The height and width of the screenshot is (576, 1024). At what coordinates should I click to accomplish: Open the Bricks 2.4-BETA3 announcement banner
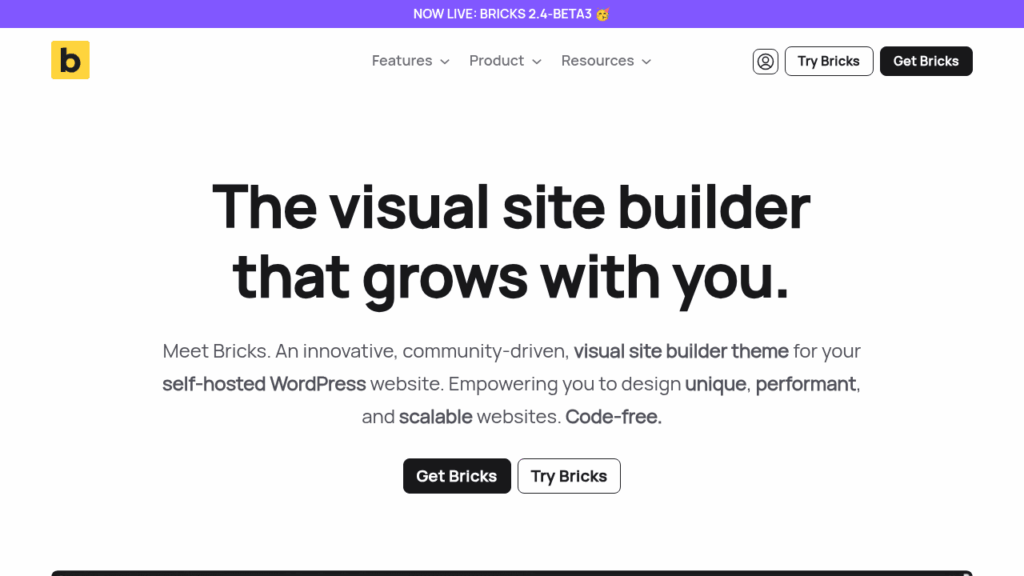click(x=511, y=14)
